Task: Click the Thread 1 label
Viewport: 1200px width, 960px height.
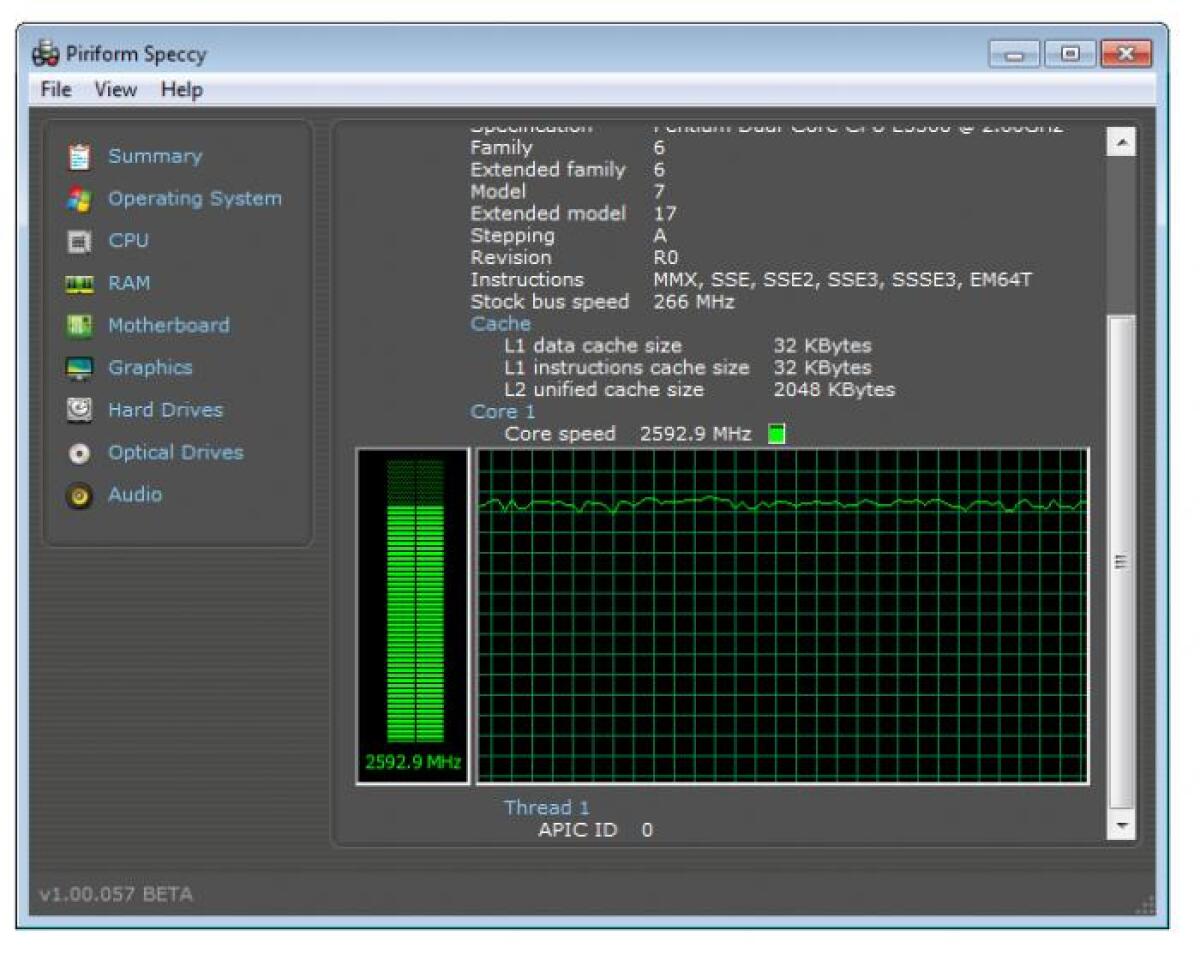Action: tap(546, 807)
